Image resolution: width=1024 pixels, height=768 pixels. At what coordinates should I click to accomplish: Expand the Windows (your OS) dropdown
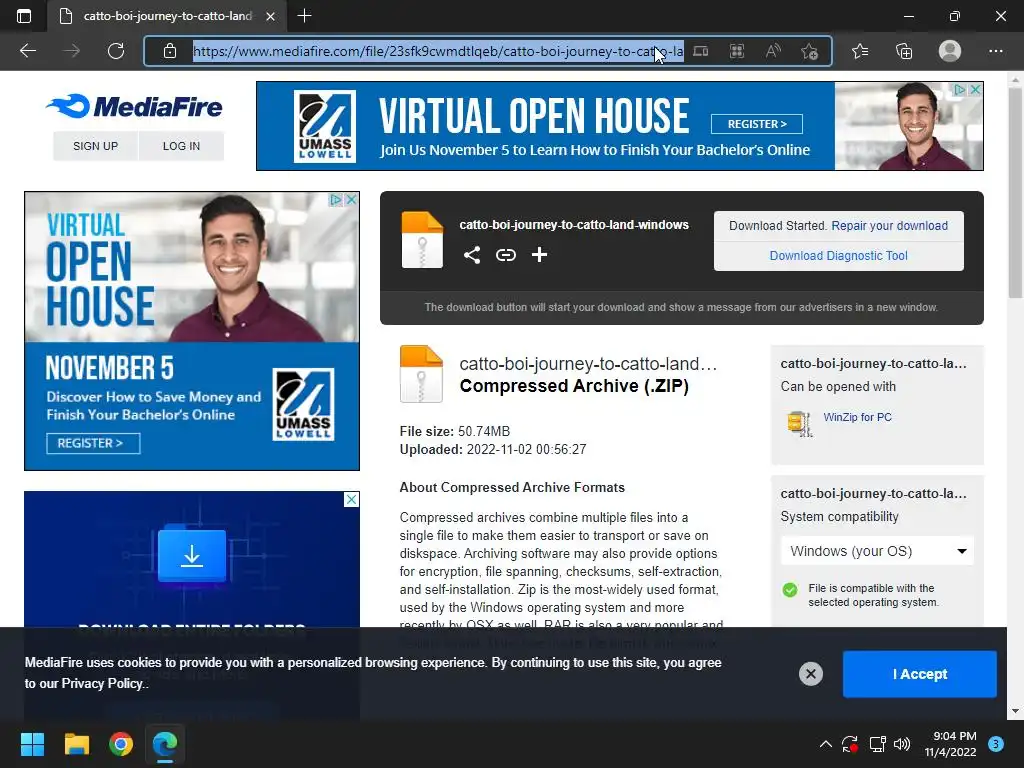877,551
